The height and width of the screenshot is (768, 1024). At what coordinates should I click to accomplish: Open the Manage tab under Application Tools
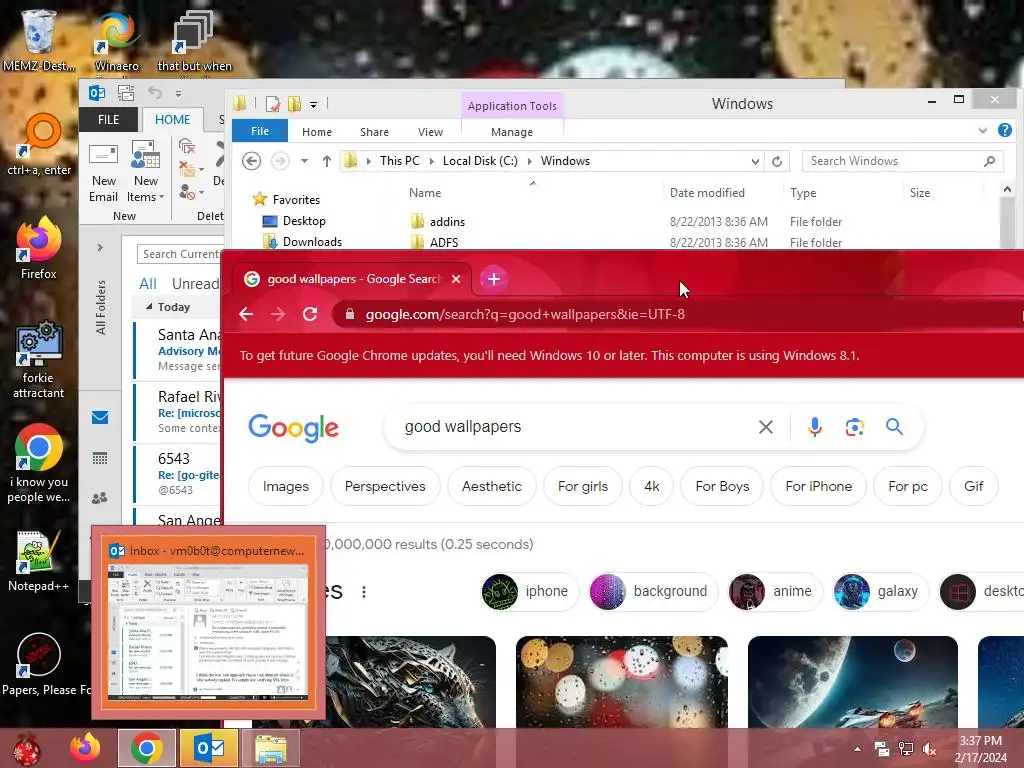point(512,132)
